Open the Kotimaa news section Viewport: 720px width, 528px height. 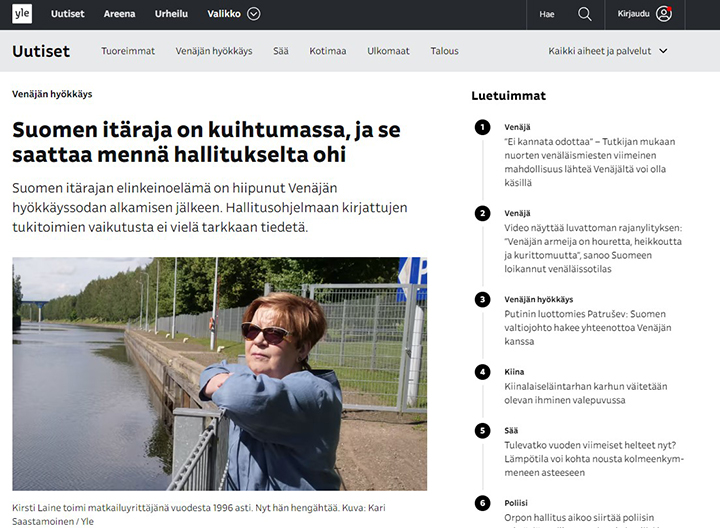[328, 51]
